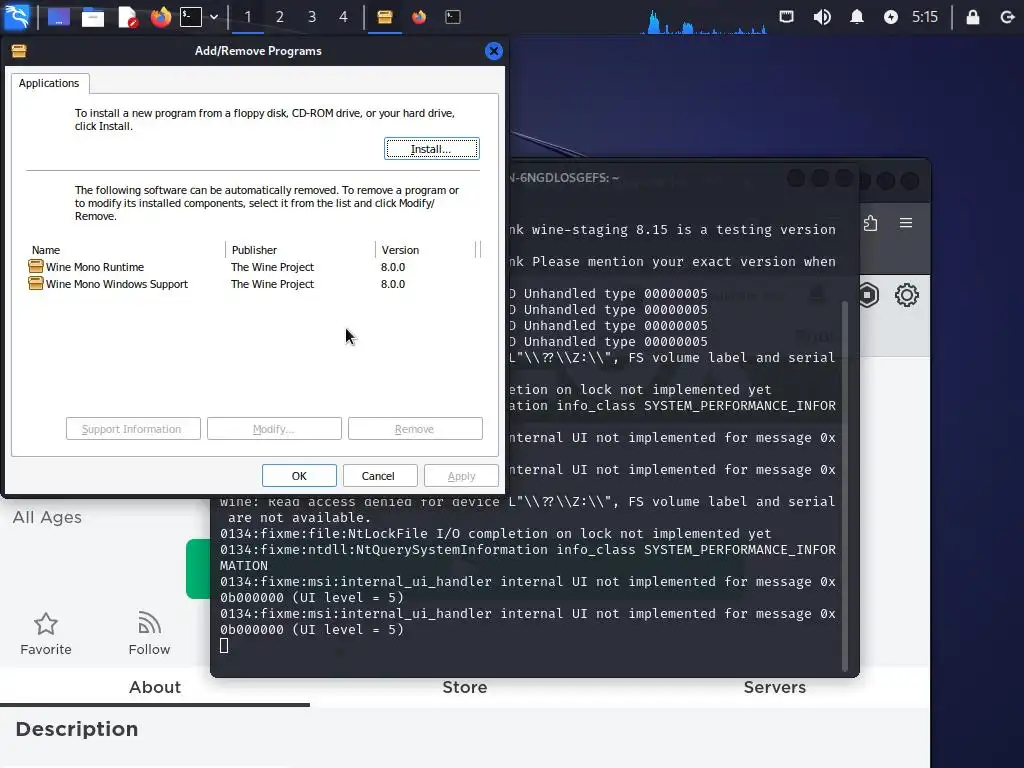Screen dimensions: 1024x768
Task: Switch to workspace 4
Action: [x=344, y=17]
